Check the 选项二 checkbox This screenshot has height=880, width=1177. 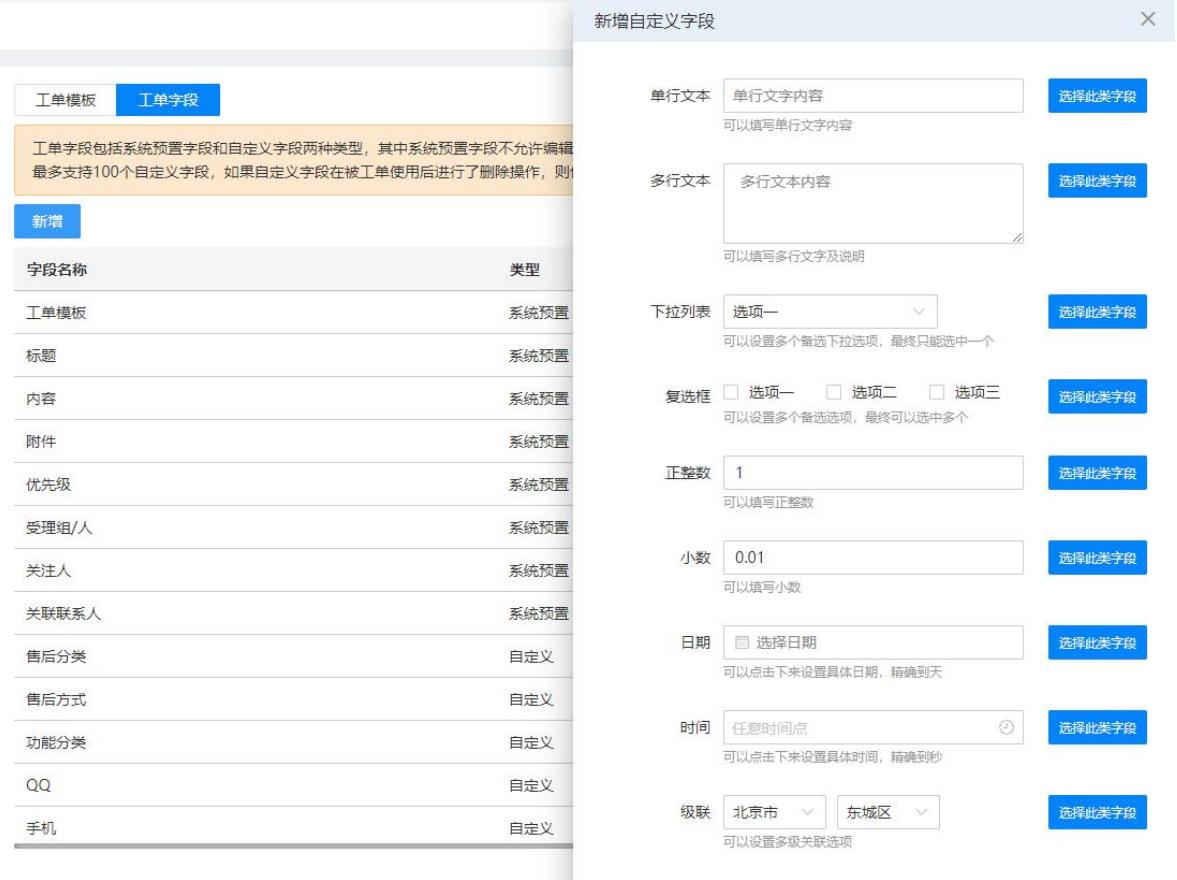coord(833,393)
